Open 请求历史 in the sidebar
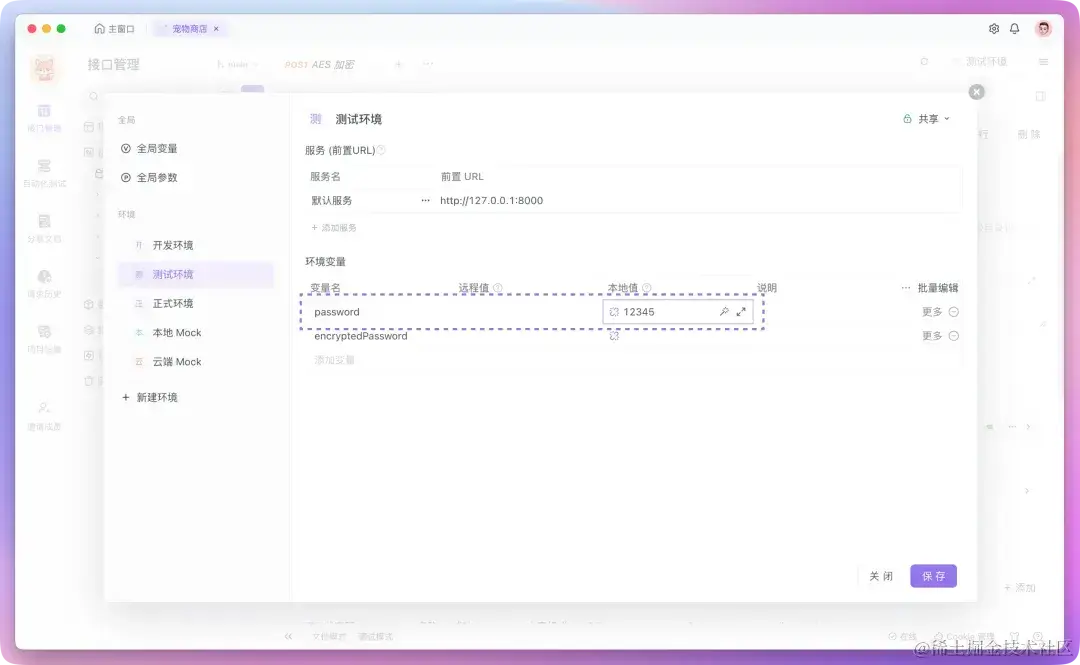Image resolution: width=1080 pixels, height=665 pixels. (x=44, y=283)
